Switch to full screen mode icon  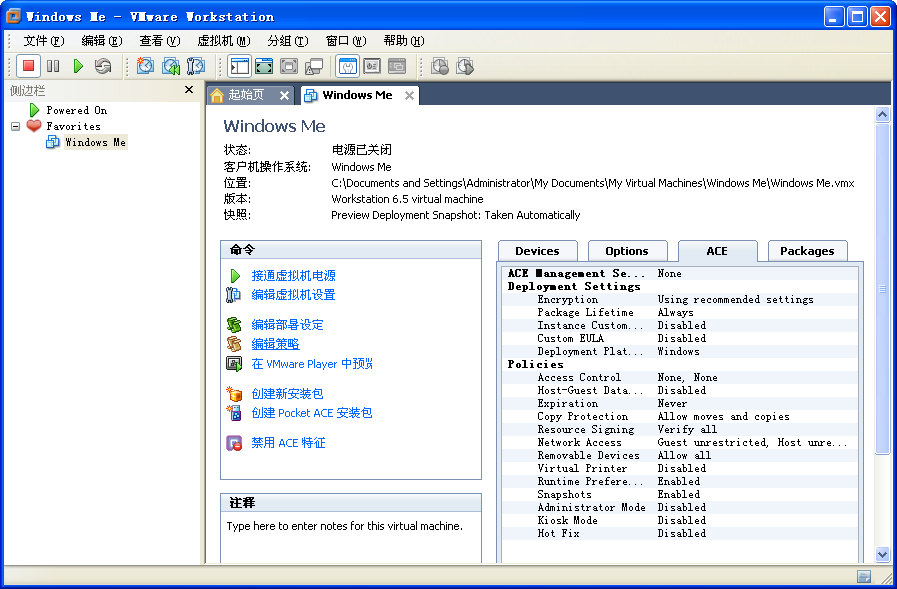(x=264, y=66)
